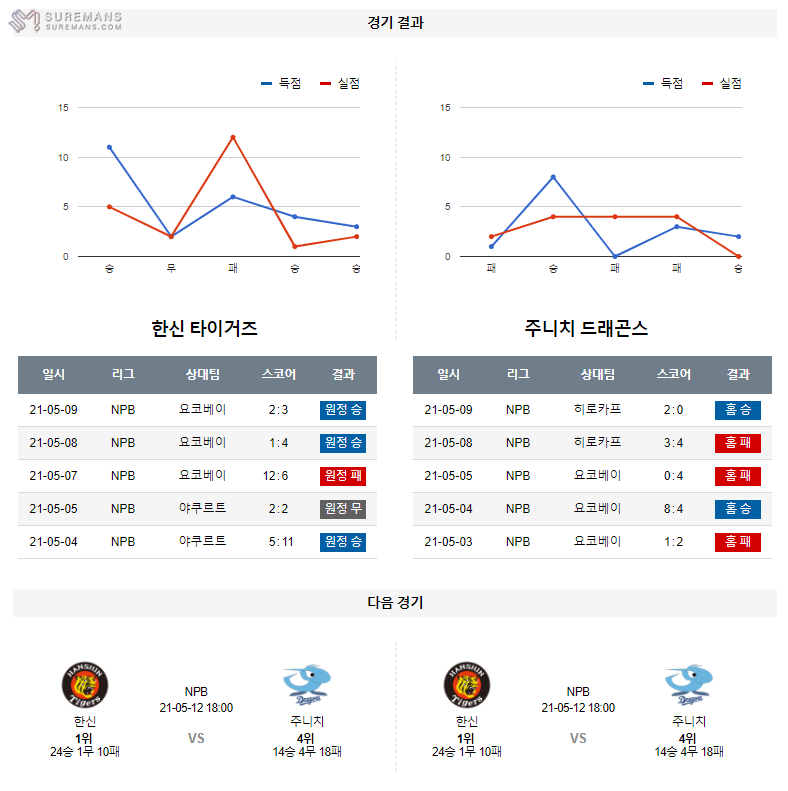This screenshot has height=791, width=788.
Task: Click the 12-point red peak in Hanshin chart
Action: click(233, 137)
